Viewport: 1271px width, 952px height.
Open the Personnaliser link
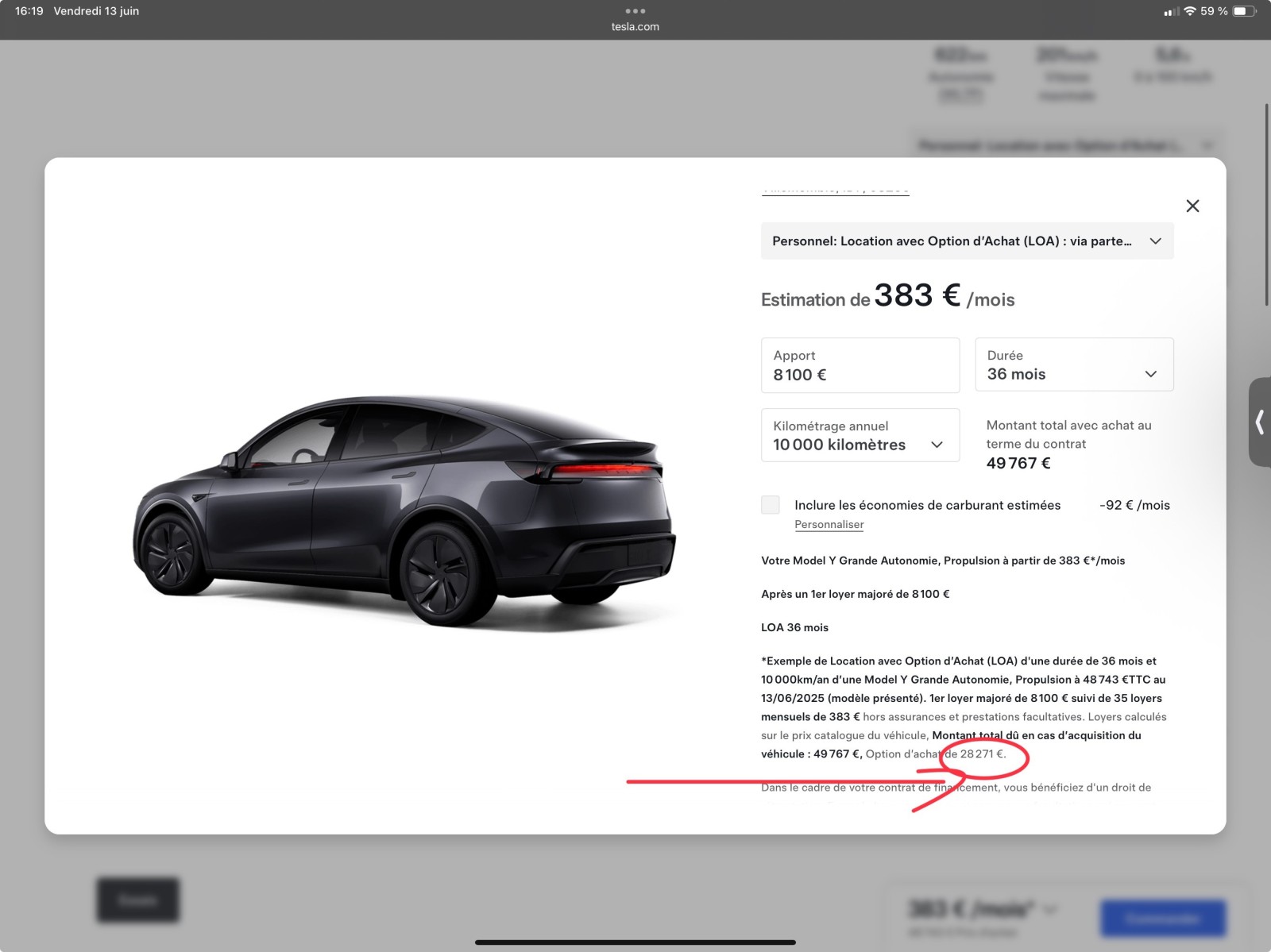(x=829, y=525)
